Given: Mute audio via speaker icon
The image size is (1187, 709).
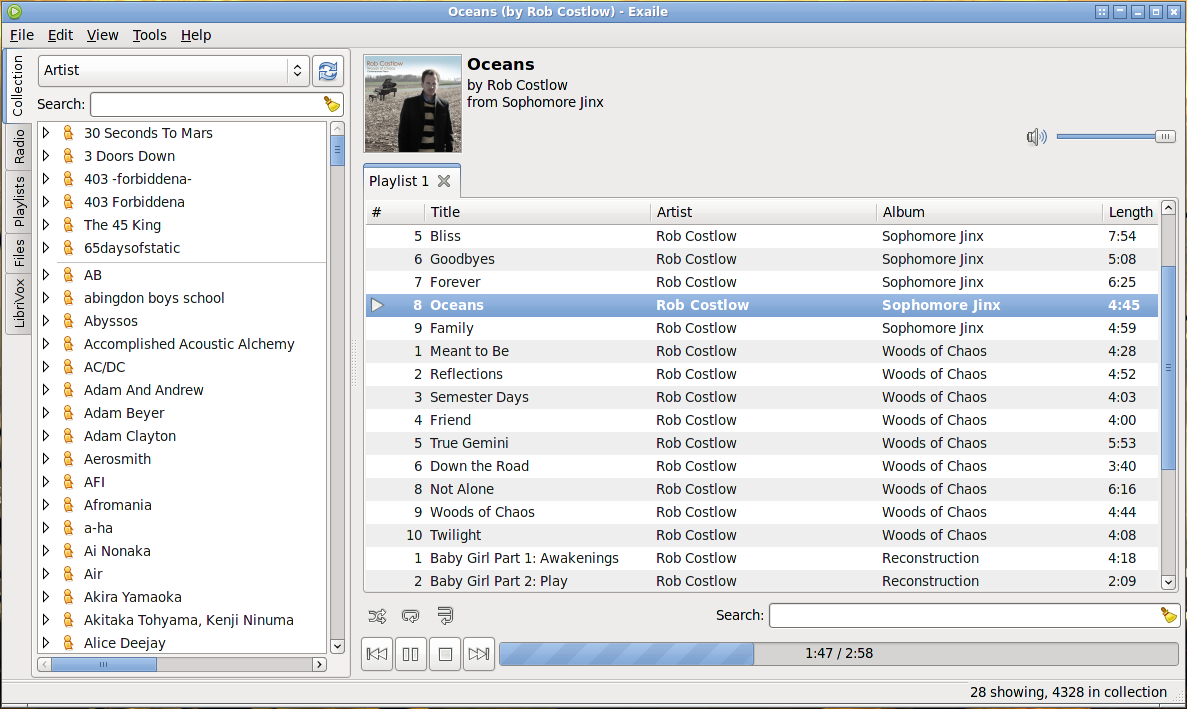Looking at the screenshot, I should [1036, 137].
